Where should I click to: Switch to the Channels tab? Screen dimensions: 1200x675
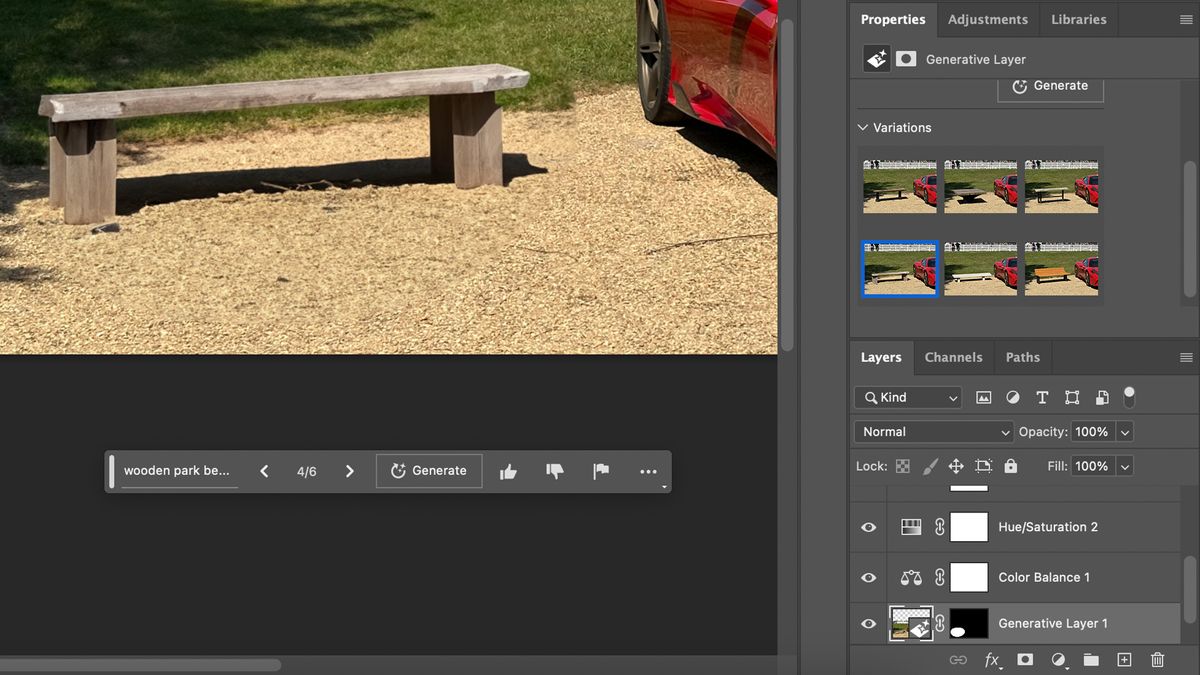point(953,357)
